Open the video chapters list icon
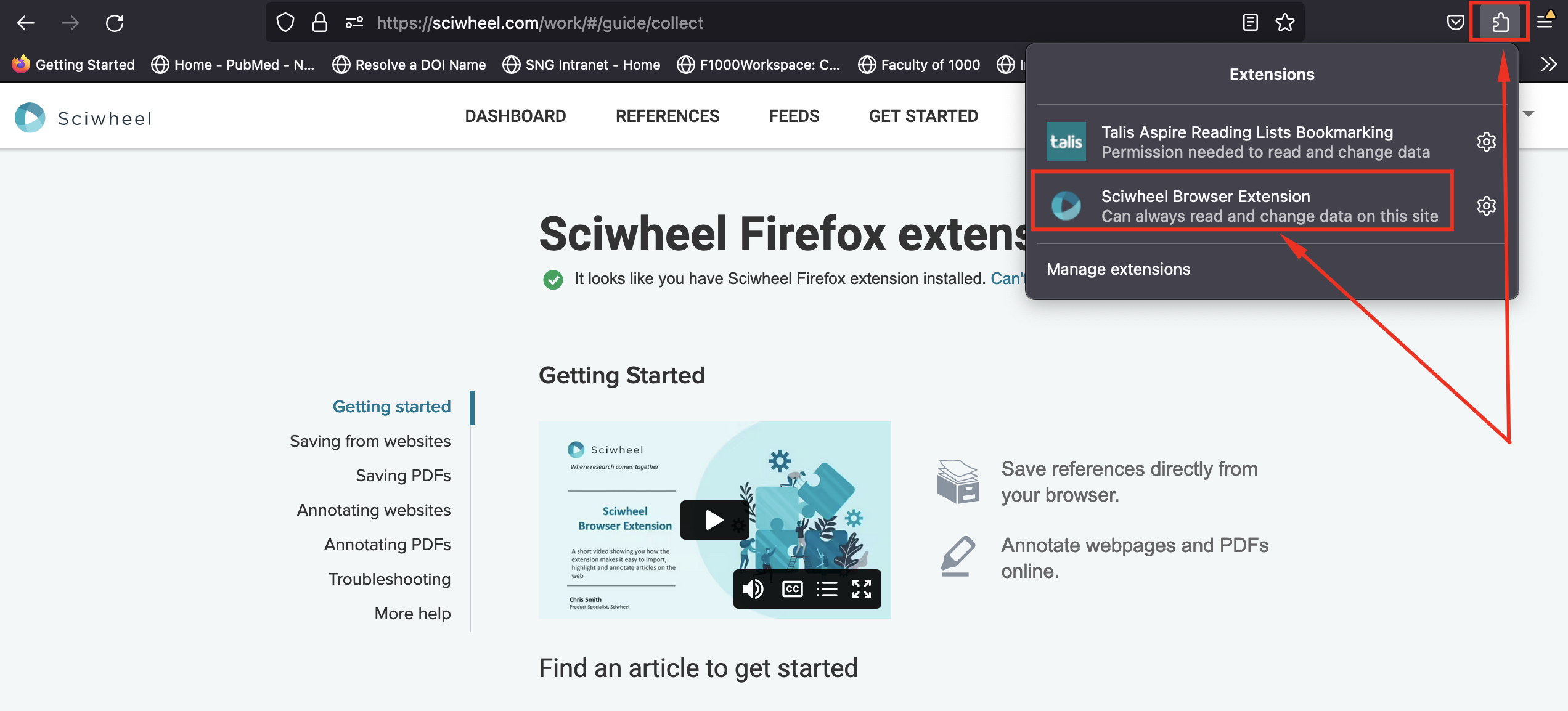This screenshot has width=1568, height=711. (827, 589)
